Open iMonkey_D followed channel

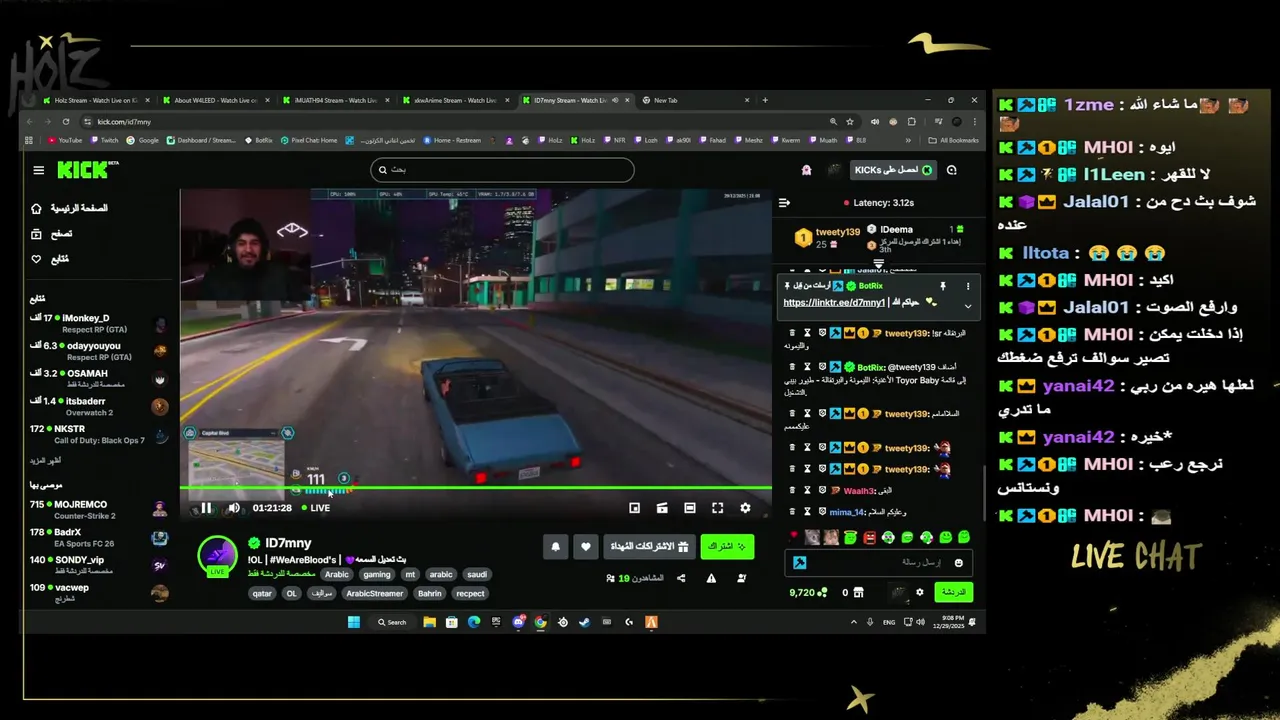pos(99,323)
